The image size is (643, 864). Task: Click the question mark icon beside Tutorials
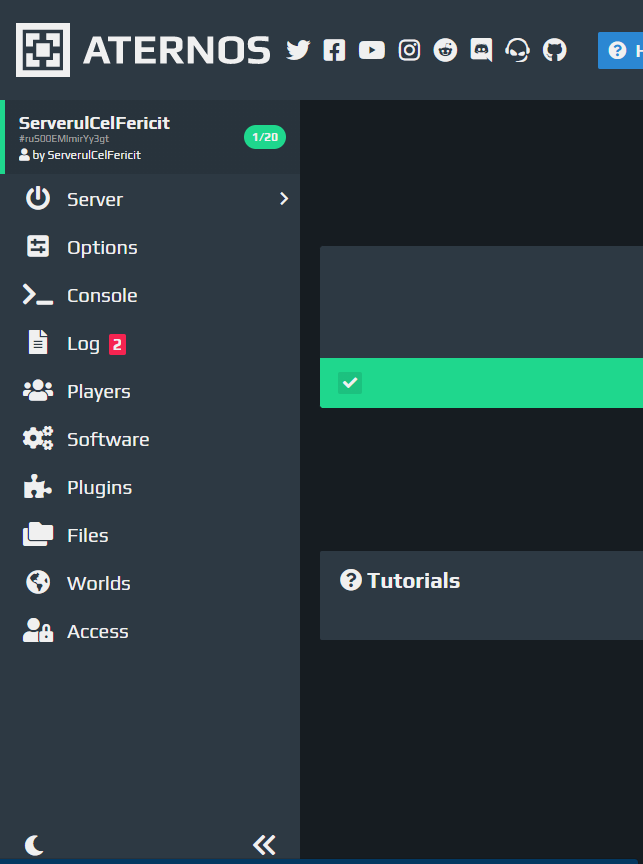click(351, 580)
